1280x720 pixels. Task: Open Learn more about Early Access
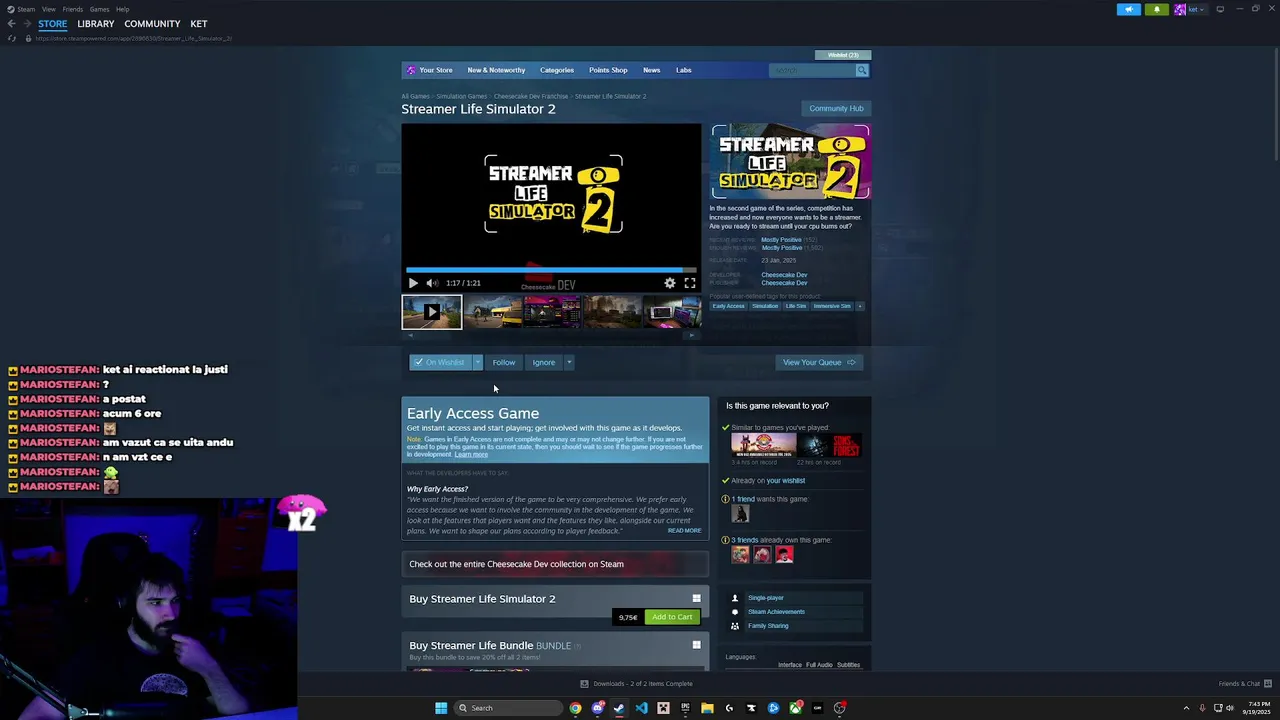[471, 454]
